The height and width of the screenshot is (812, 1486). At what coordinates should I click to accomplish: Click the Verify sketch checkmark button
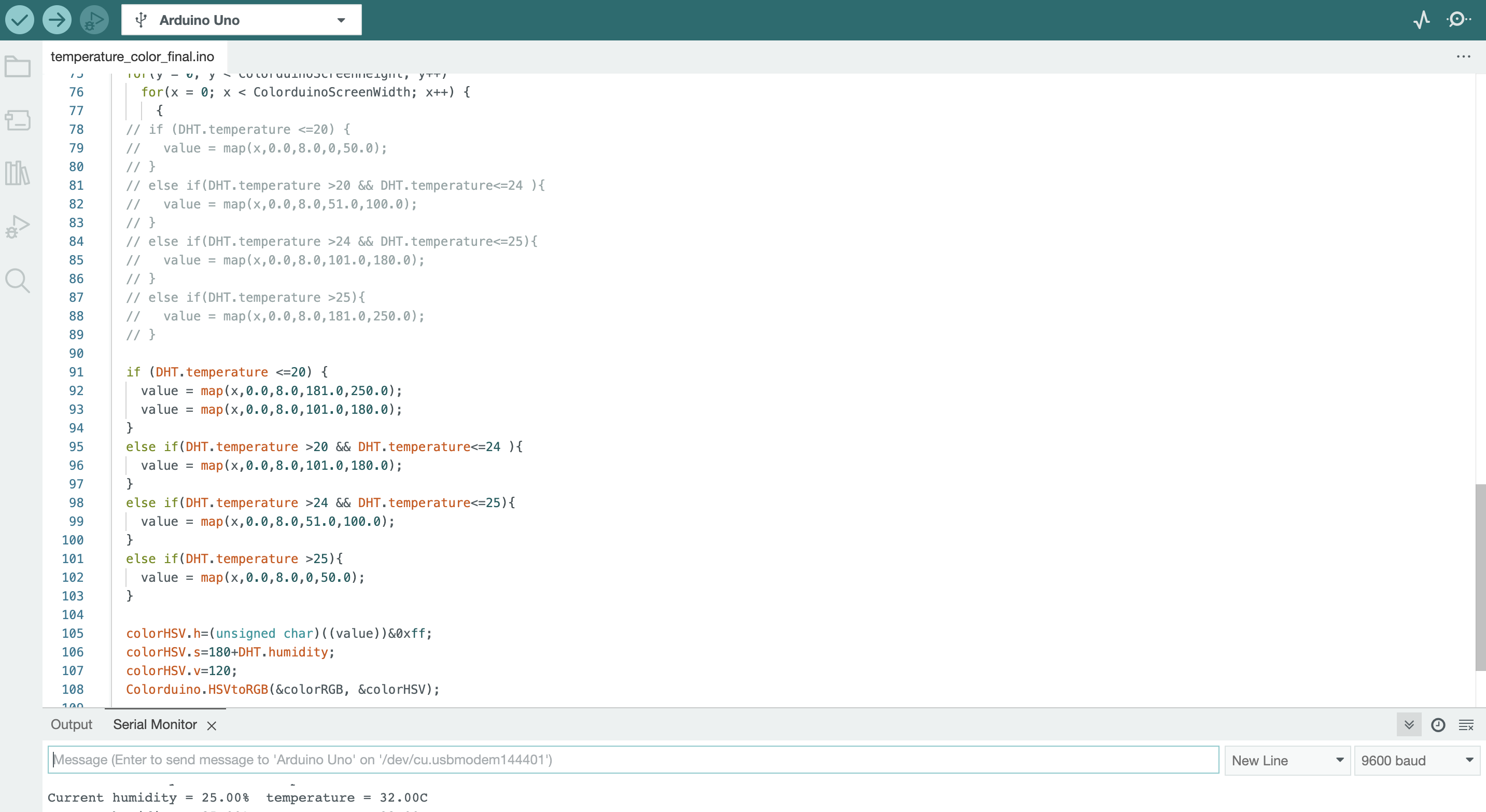point(20,20)
